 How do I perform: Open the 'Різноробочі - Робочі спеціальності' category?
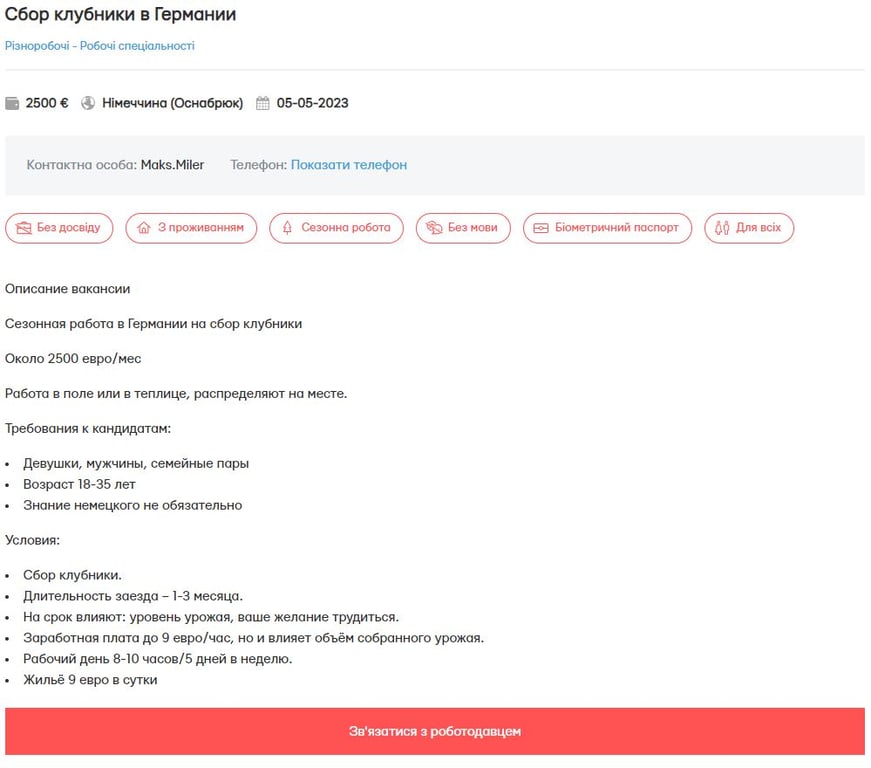(x=101, y=46)
